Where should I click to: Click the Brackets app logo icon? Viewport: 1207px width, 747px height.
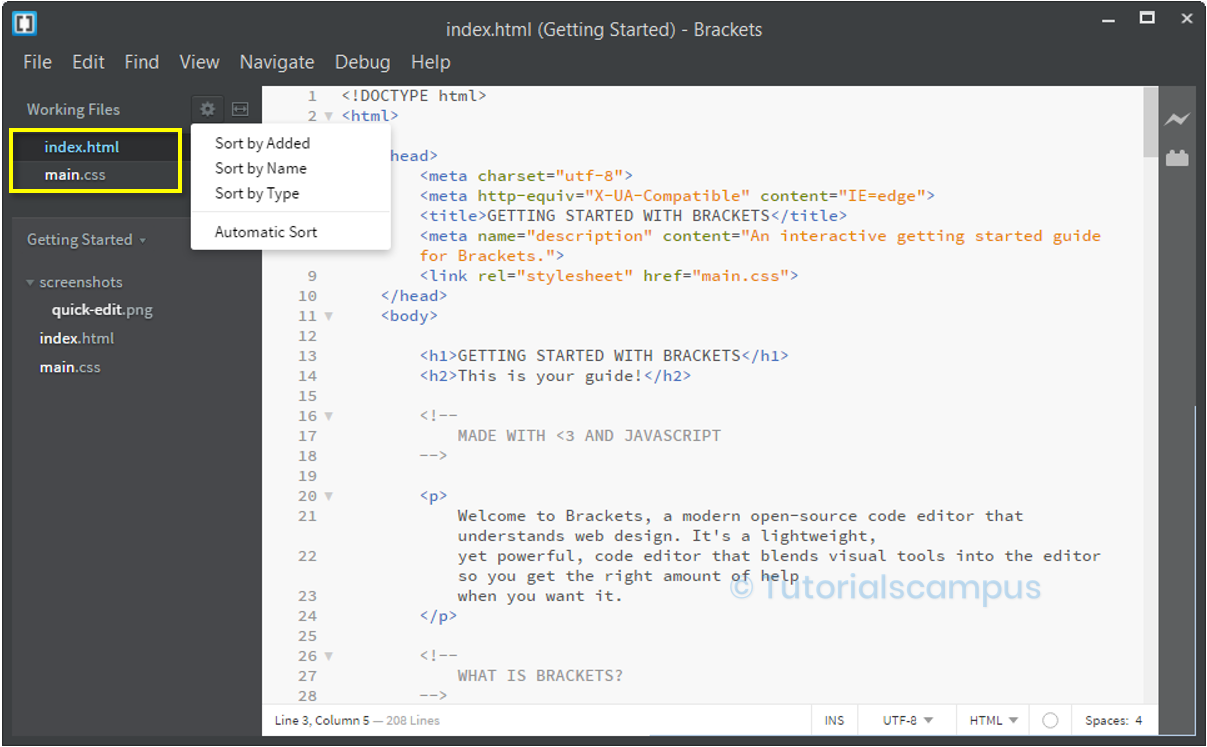tap(25, 23)
